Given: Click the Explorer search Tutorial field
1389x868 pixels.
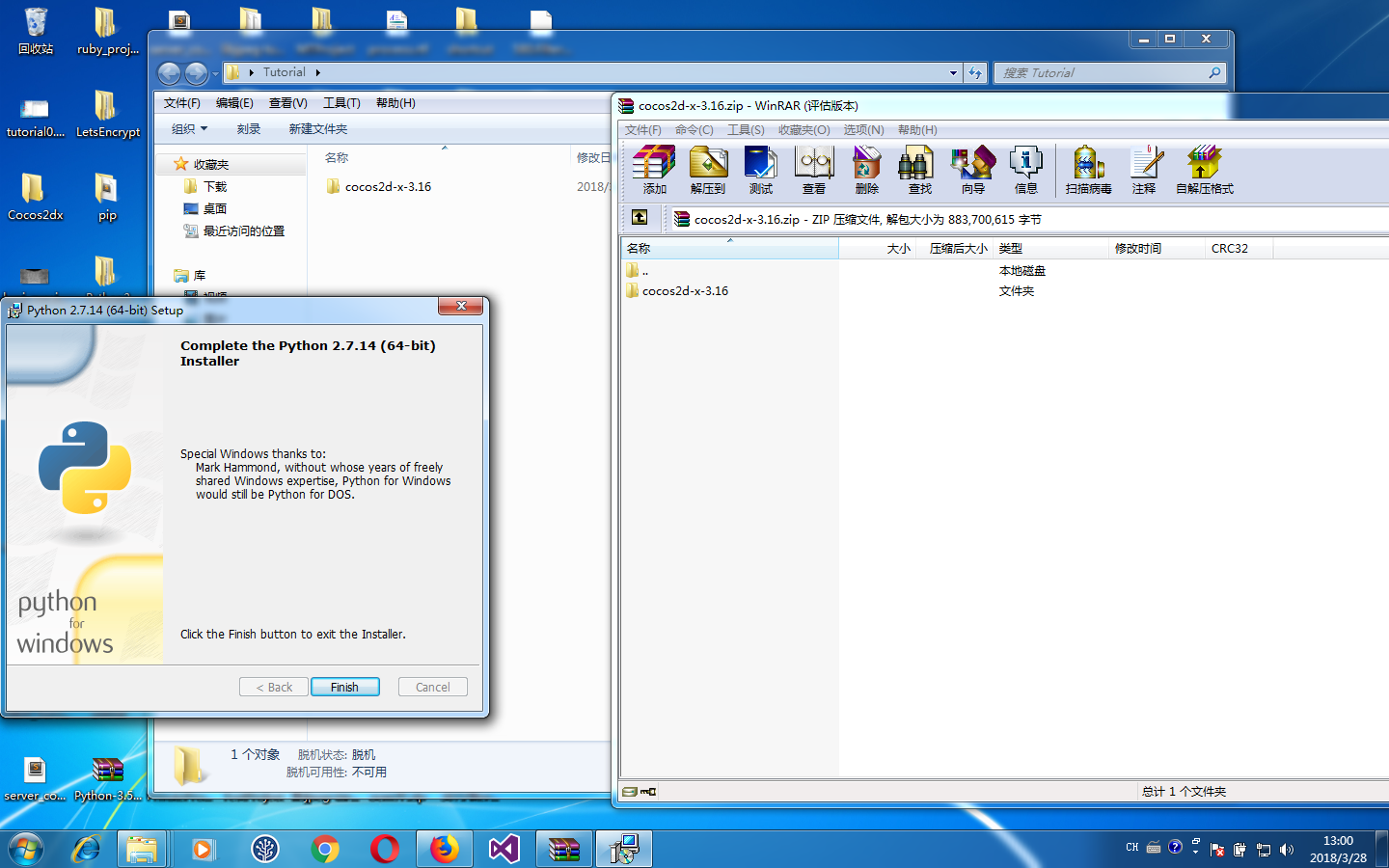Looking at the screenshot, I should 1109,72.
